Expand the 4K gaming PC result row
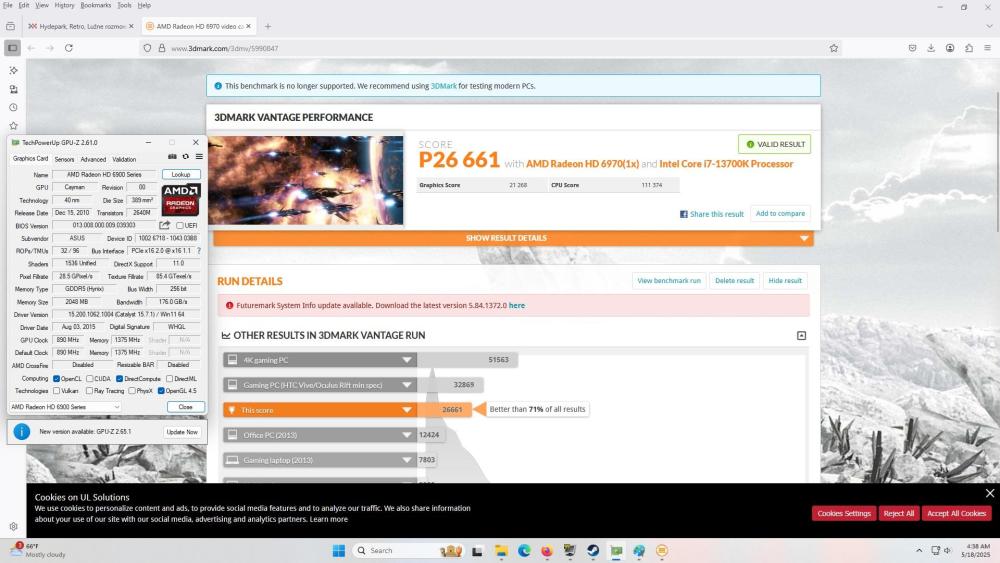The height and width of the screenshot is (563, 1000). click(320, 360)
